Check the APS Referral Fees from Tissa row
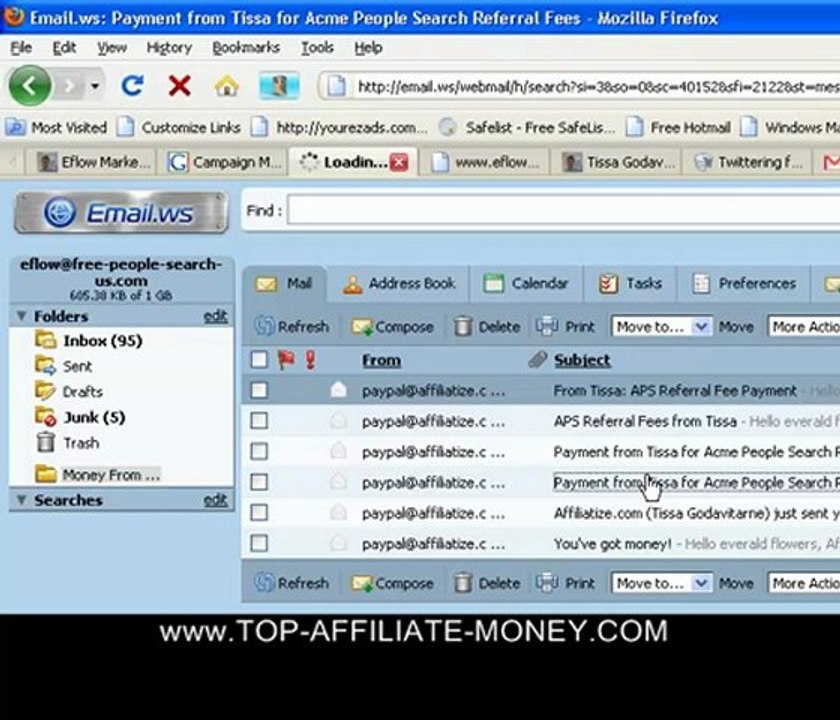The height and width of the screenshot is (720, 840). click(x=259, y=421)
